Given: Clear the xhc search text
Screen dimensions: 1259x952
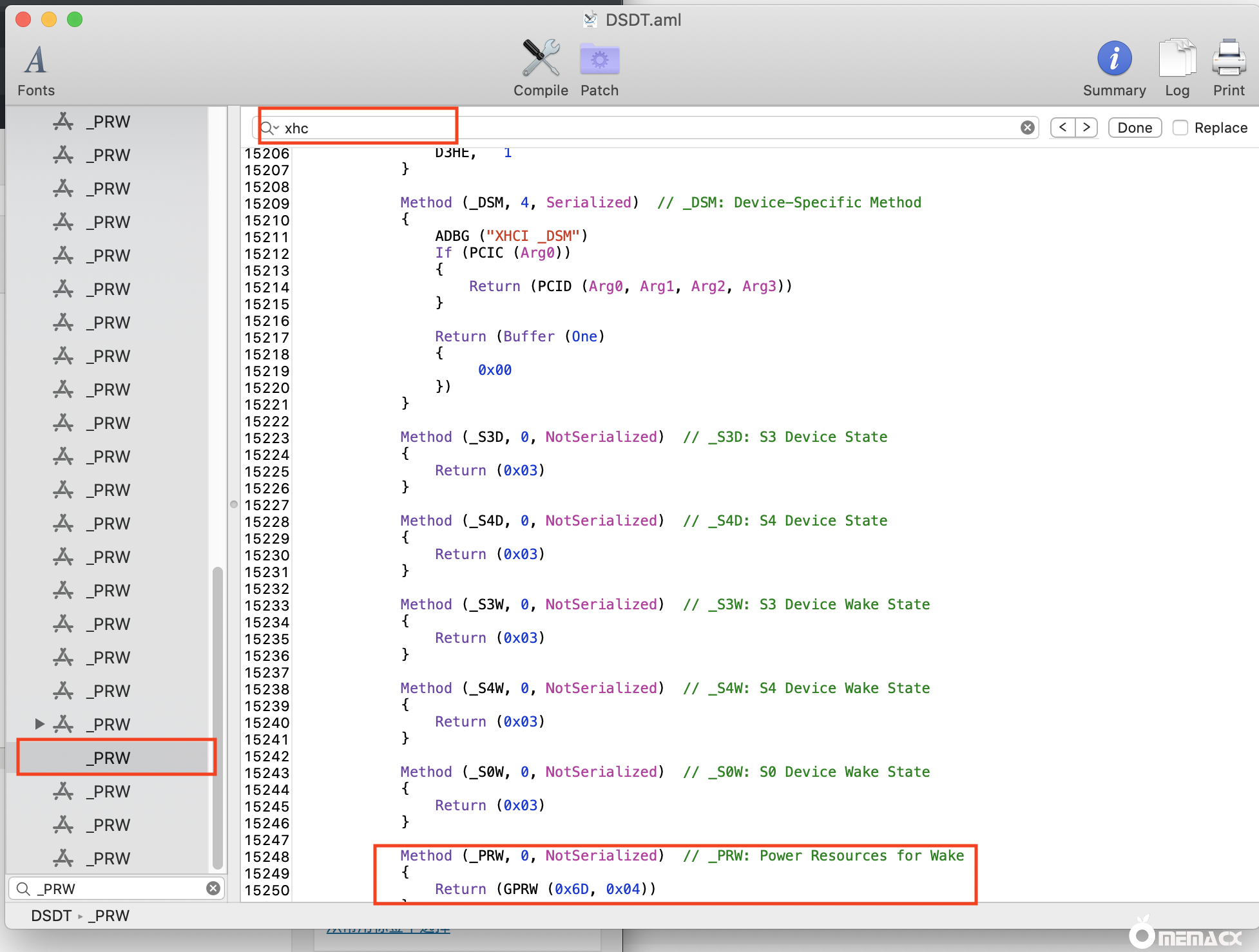Looking at the screenshot, I should [x=1027, y=128].
